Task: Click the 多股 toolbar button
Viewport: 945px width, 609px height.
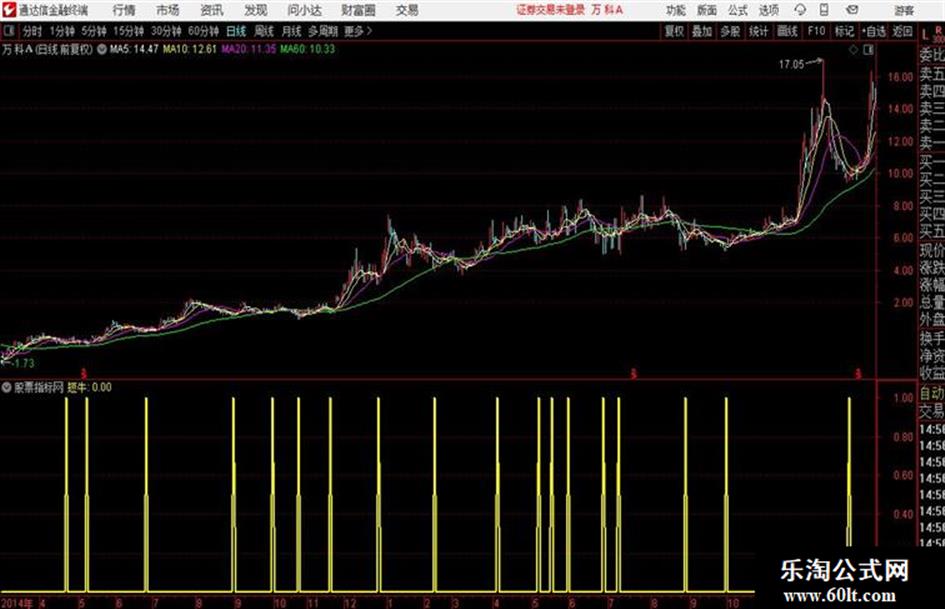Action: point(730,31)
